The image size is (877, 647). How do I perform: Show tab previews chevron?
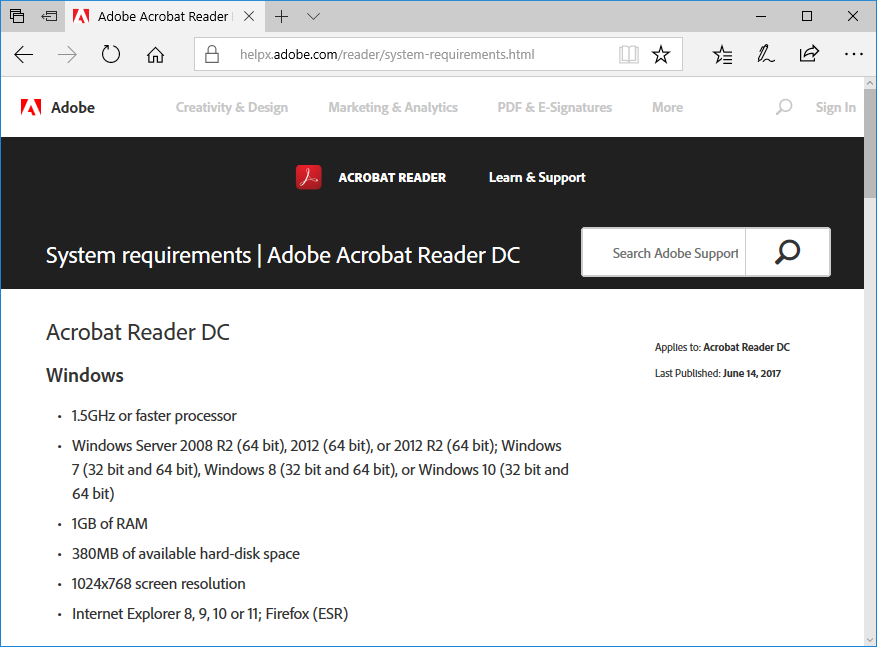coord(313,16)
